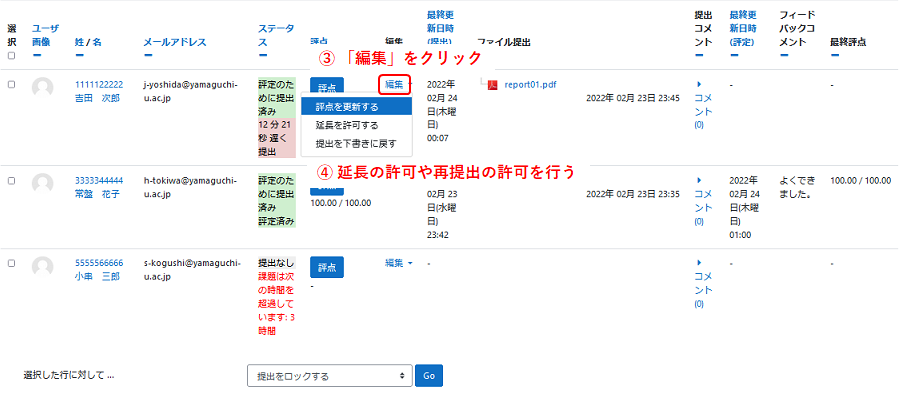Open the 編集 dropdown in 吉田 次郎's row
903x396 pixels.
[x=395, y=85]
